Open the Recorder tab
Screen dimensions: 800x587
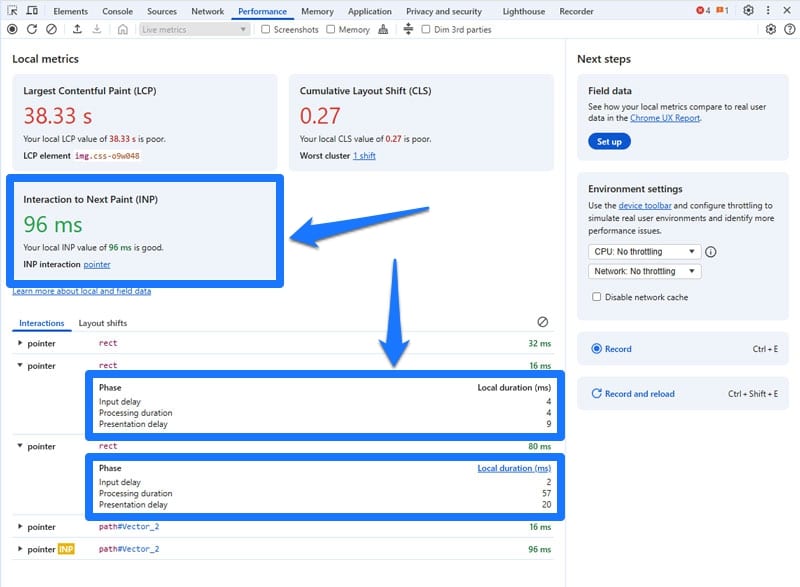pos(577,11)
